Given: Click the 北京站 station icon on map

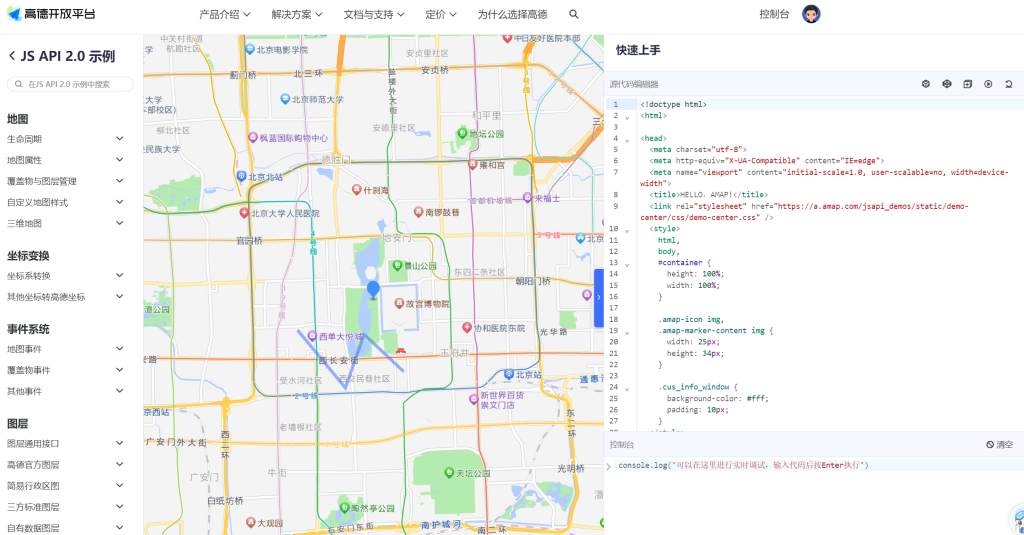Looking at the screenshot, I should [x=509, y=374].
